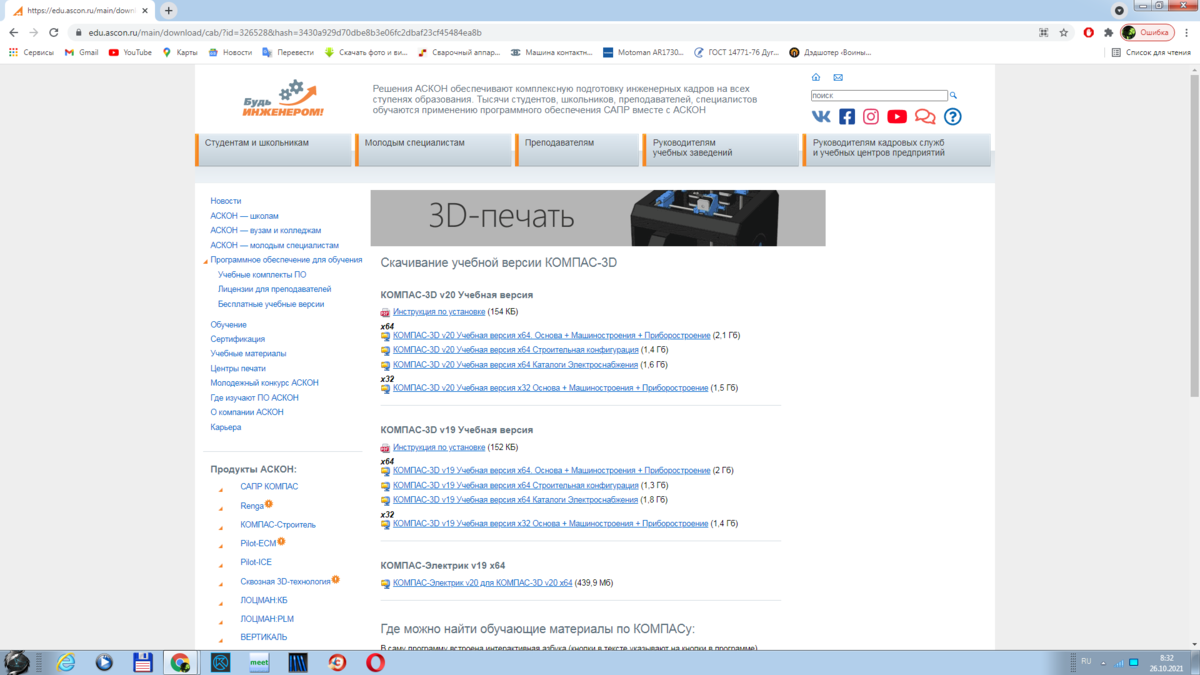Open the Карьера sidebar link
This screenshot has width=1200, height=675.
pyautogui.click(x=225, y=427)
